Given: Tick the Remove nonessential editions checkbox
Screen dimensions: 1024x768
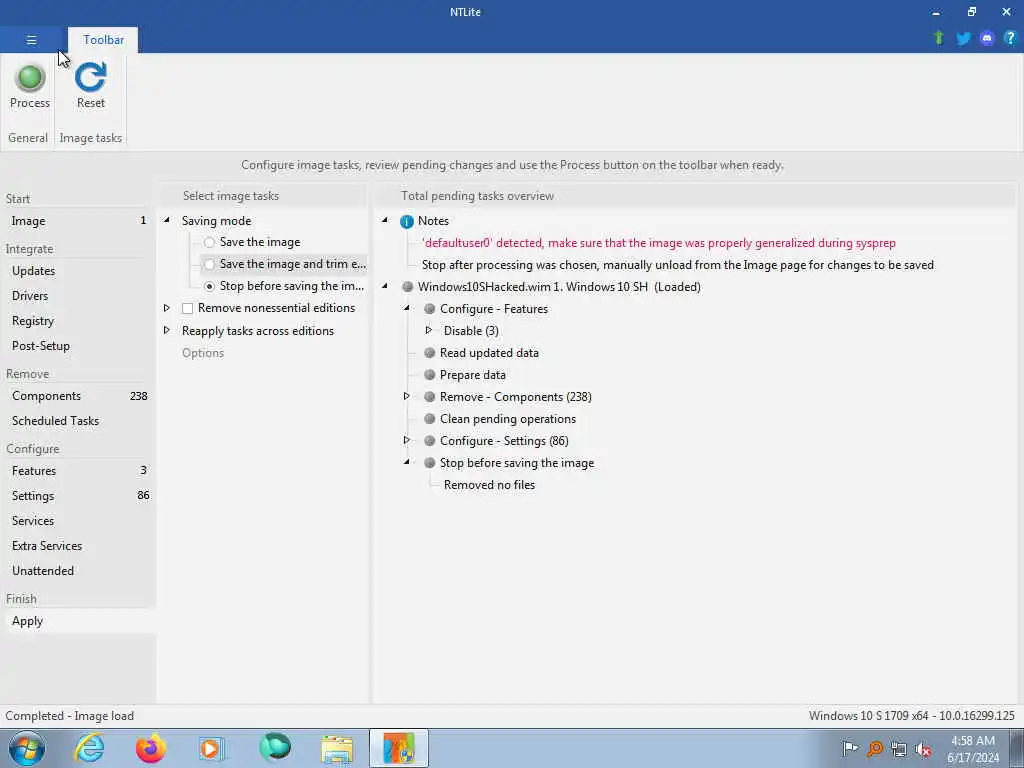Looking at the screenshot, I should pos(187,308).
